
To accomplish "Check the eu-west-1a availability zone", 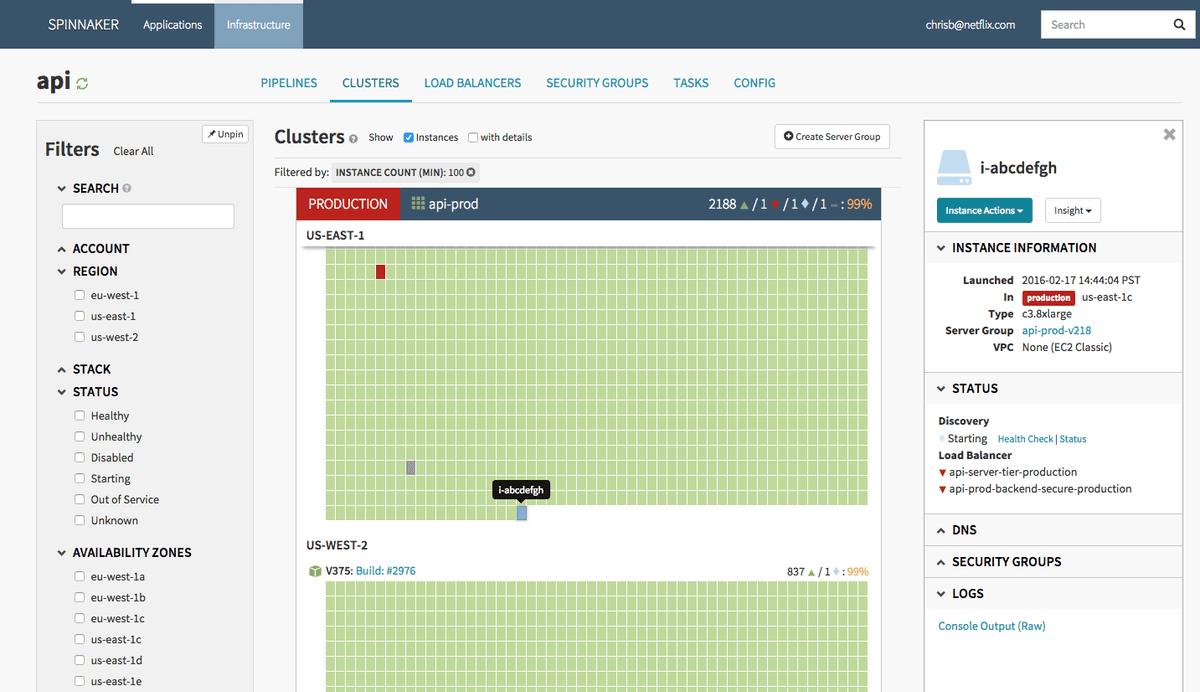I will click(x=79, y=576).
